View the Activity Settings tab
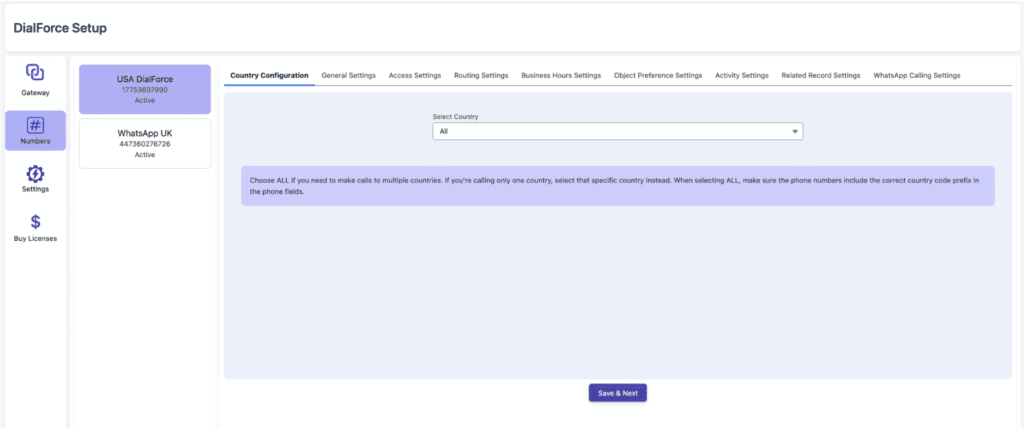Screen dimensions: 1024x434 point(741,75)
